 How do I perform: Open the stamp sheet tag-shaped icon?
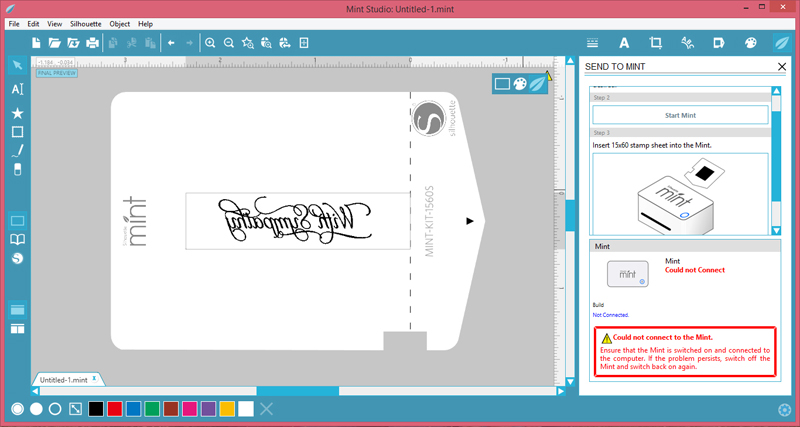(719, 43)
